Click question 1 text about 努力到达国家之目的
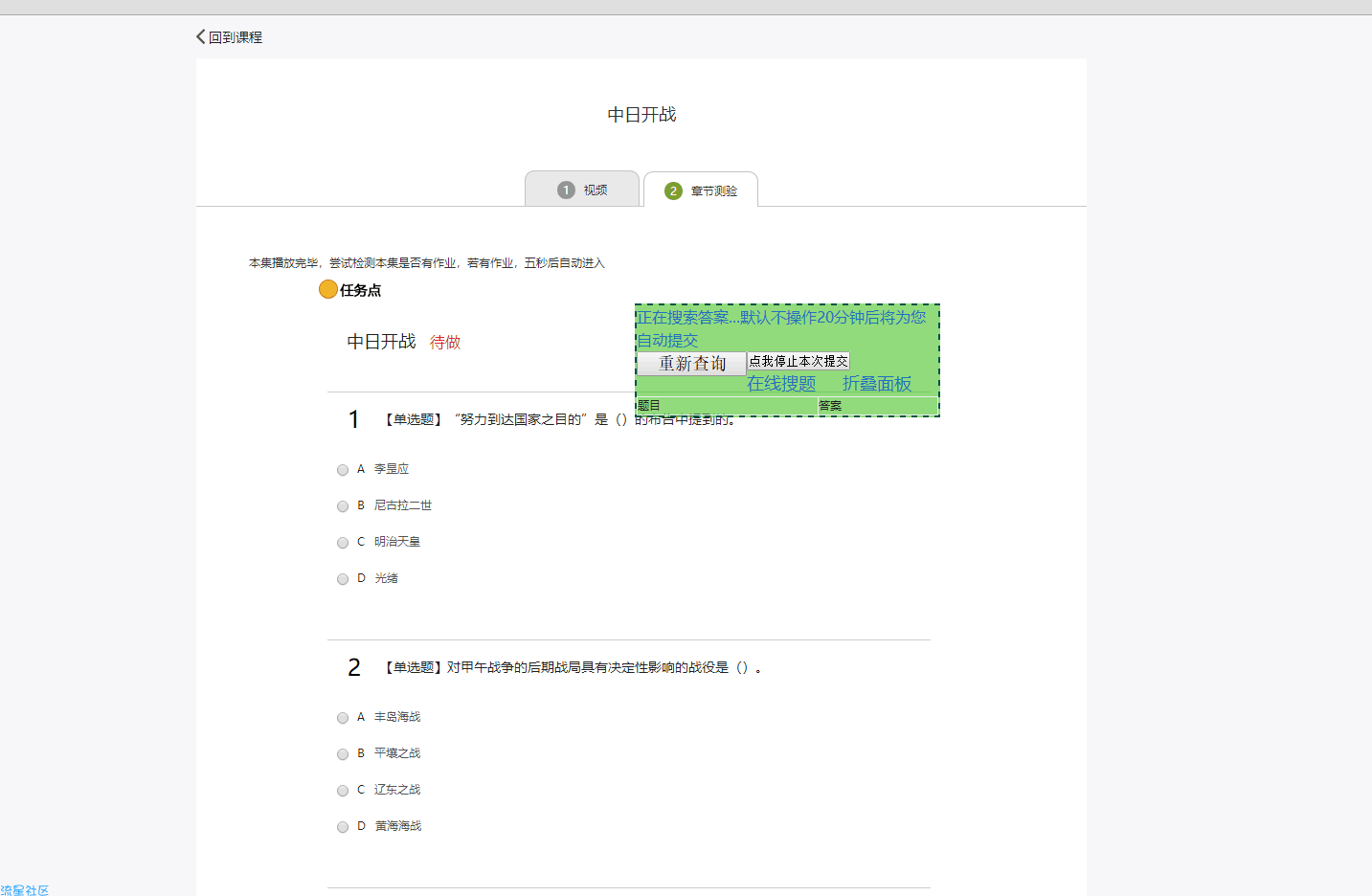1372x896 pixels. [x=560, y=419]
